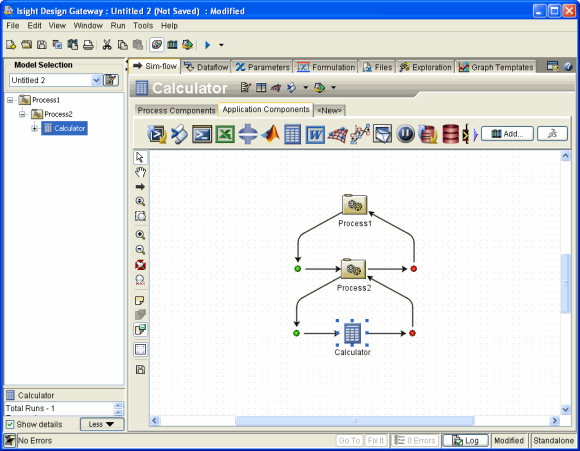The height and width of the screenshot is (451, 580).
Task: Click the Pause component icon
Action: (405, 134)
